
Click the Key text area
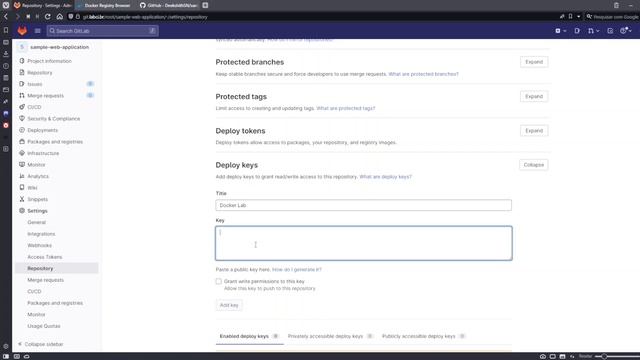coord(363,243)
